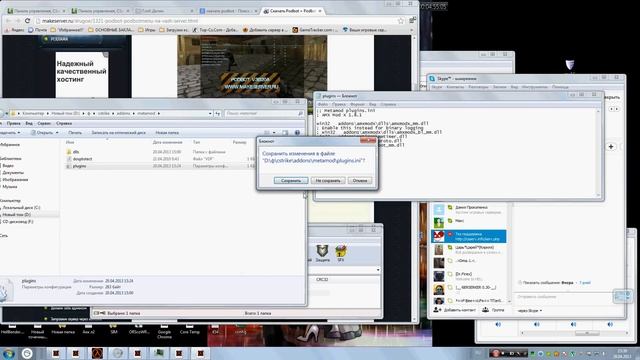Open Core Temp desktop shortcut
The height and width of the screenshot is (360, 640).
(189, 329)
